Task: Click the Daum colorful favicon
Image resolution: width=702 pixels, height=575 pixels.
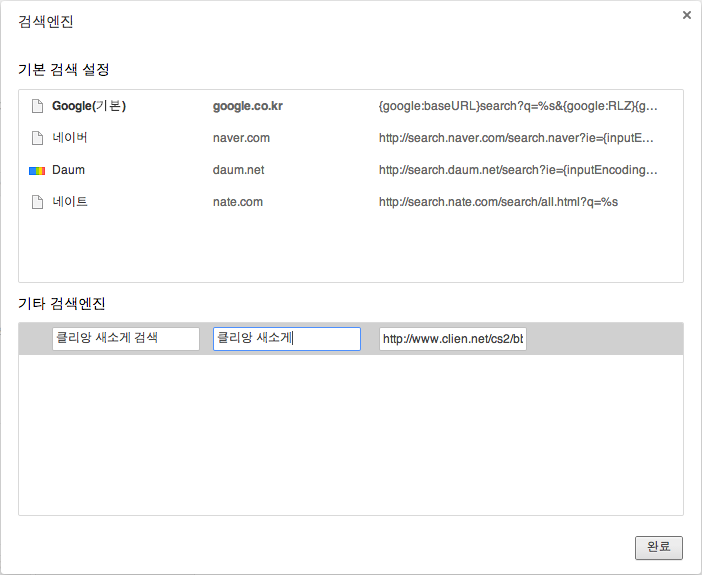Action: [37, 171]
